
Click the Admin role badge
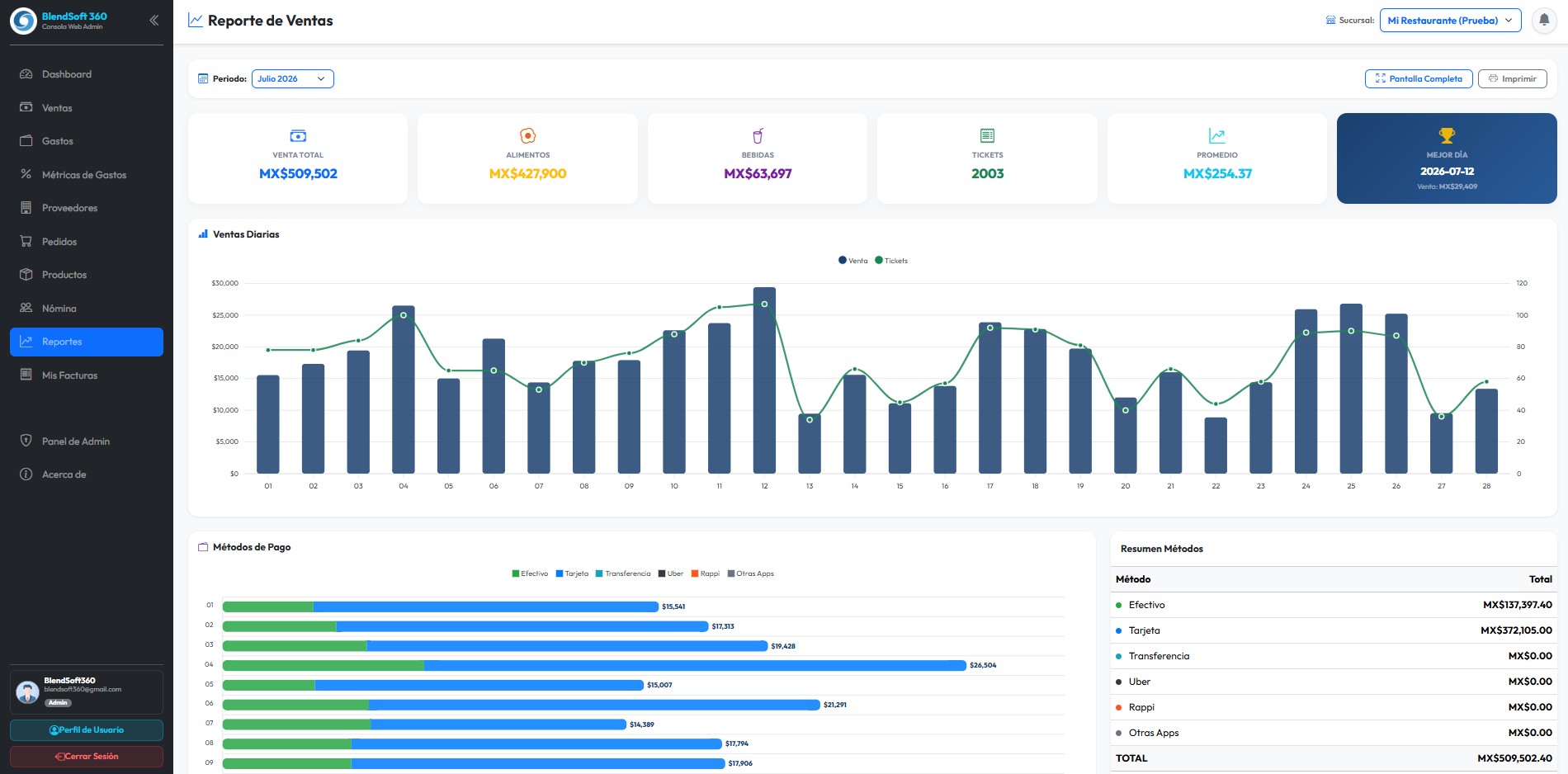tap(58, 703)
